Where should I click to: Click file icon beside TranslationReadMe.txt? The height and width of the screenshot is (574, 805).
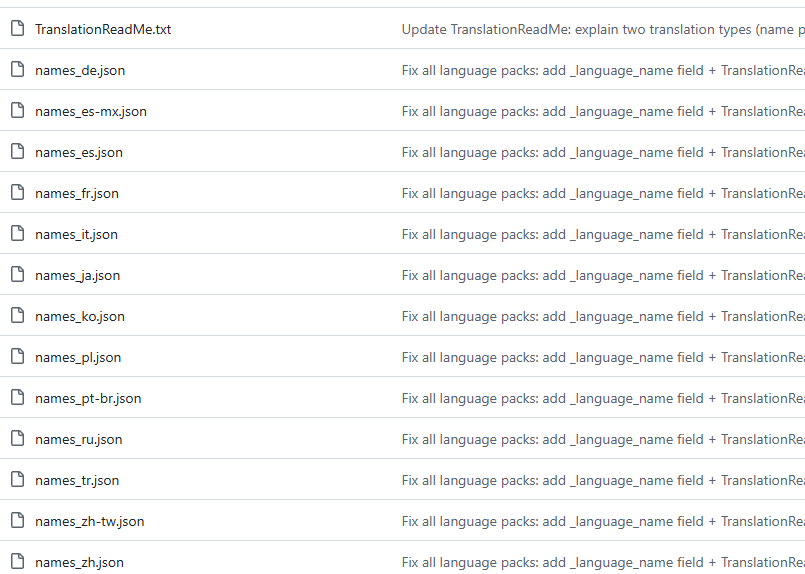click(x=17, y=28)
